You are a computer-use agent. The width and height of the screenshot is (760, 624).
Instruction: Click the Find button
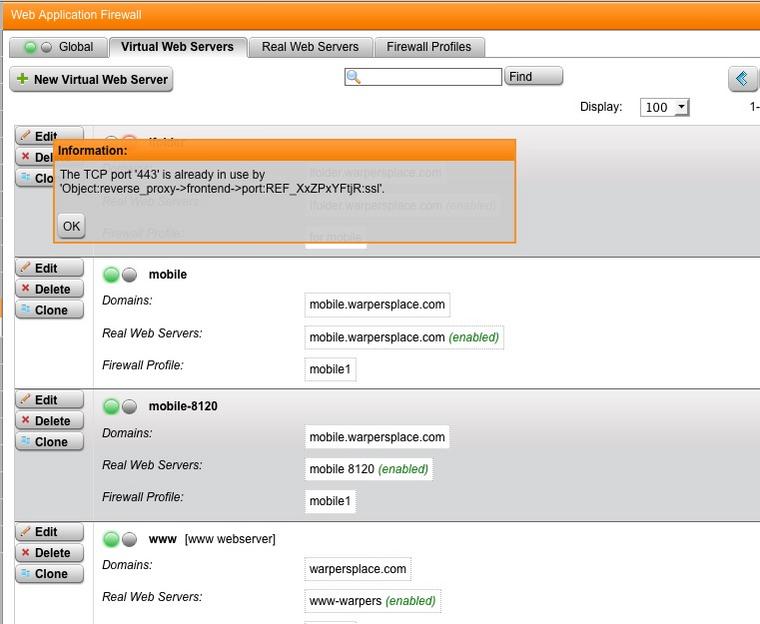click(x=533, y=77)
